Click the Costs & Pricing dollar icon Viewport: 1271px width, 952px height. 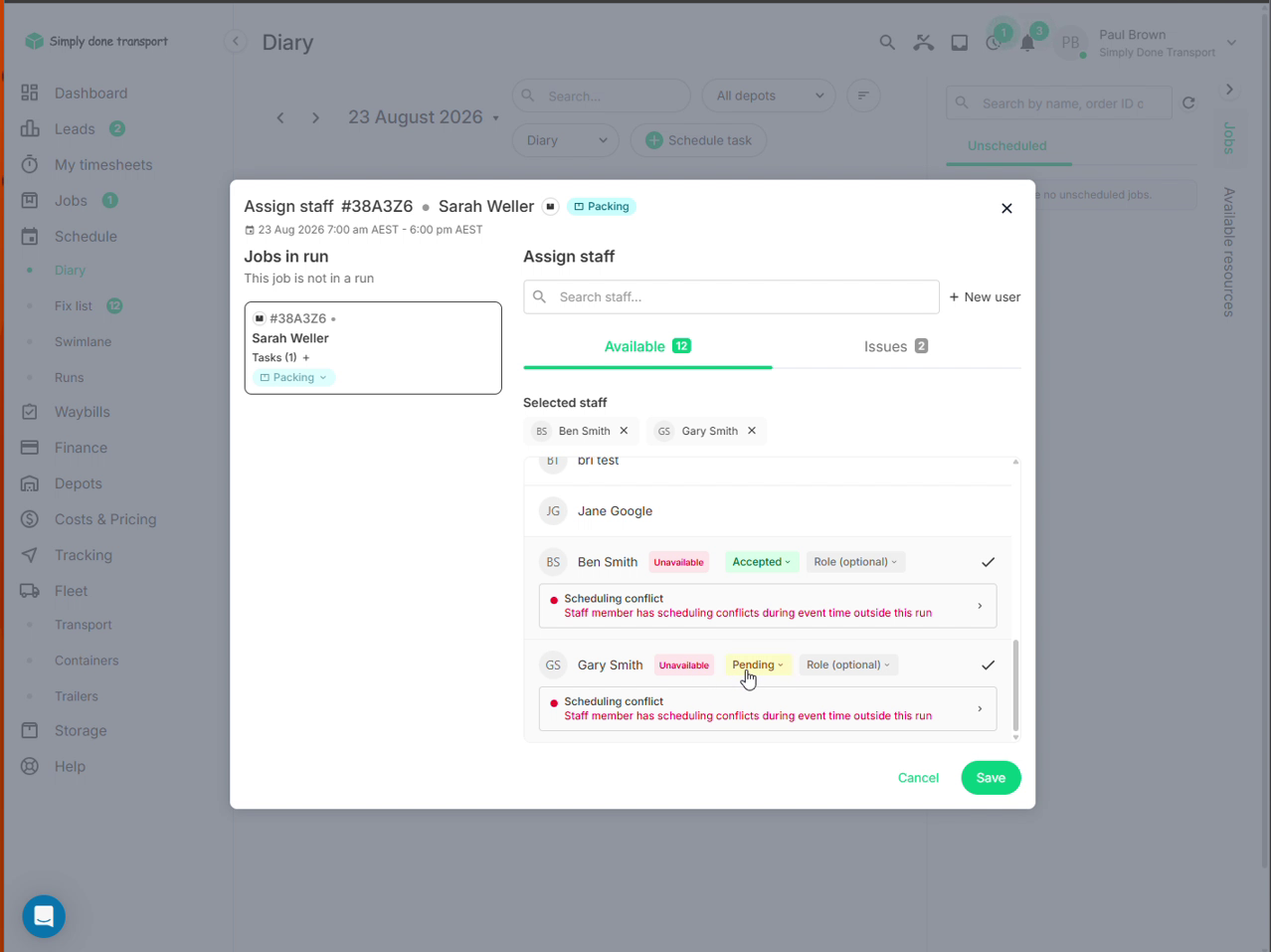pos(30,519)
